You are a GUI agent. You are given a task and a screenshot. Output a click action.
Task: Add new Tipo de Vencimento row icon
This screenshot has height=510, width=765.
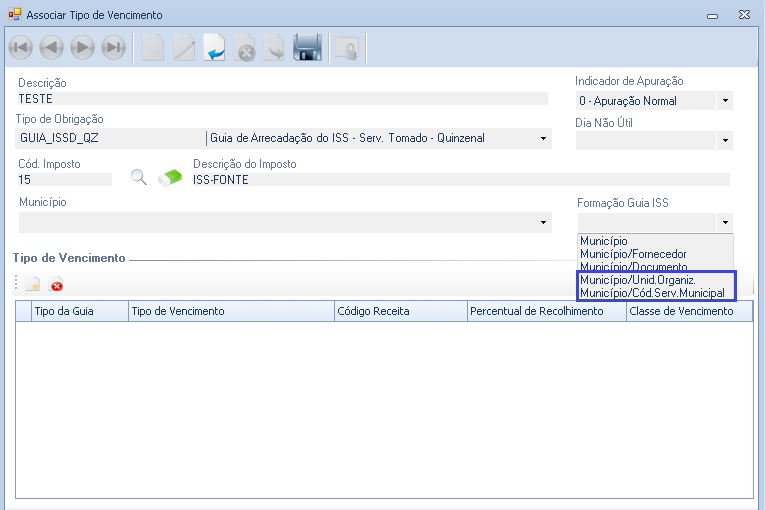coord(33,284)
